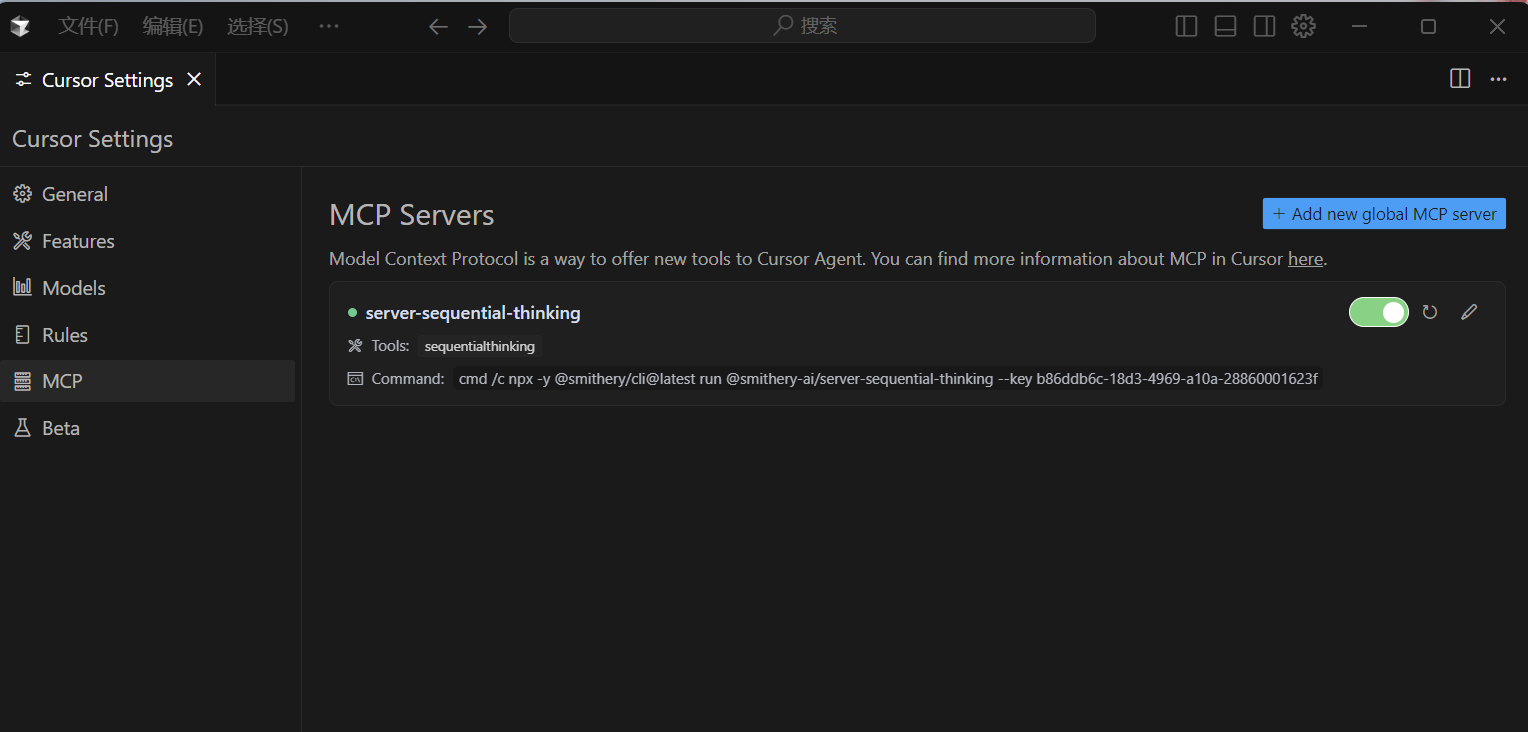Select the Rules sidebar icon
The height and width of the screenshot is (732, 1528).
(x=22, y=334)
